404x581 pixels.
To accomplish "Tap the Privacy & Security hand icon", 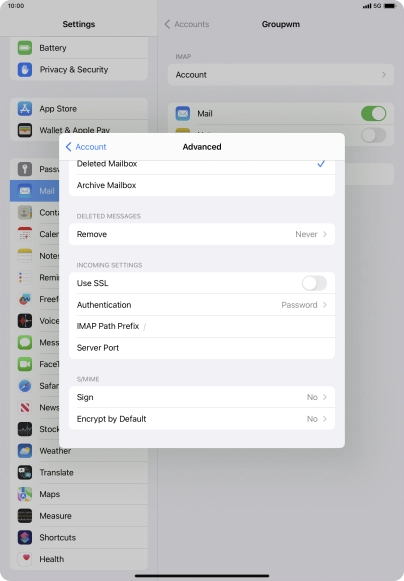I will 24,69.
